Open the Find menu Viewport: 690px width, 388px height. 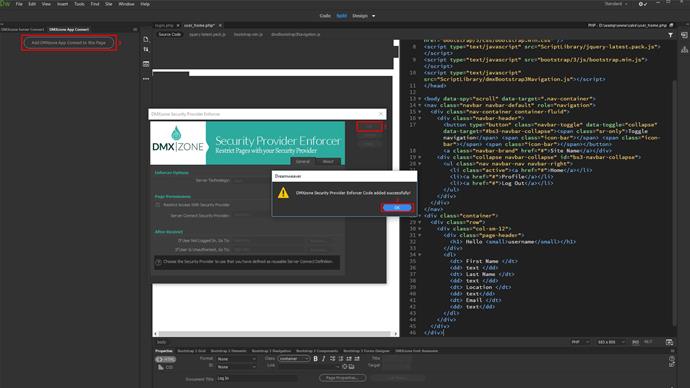click(x=95, y=4)
